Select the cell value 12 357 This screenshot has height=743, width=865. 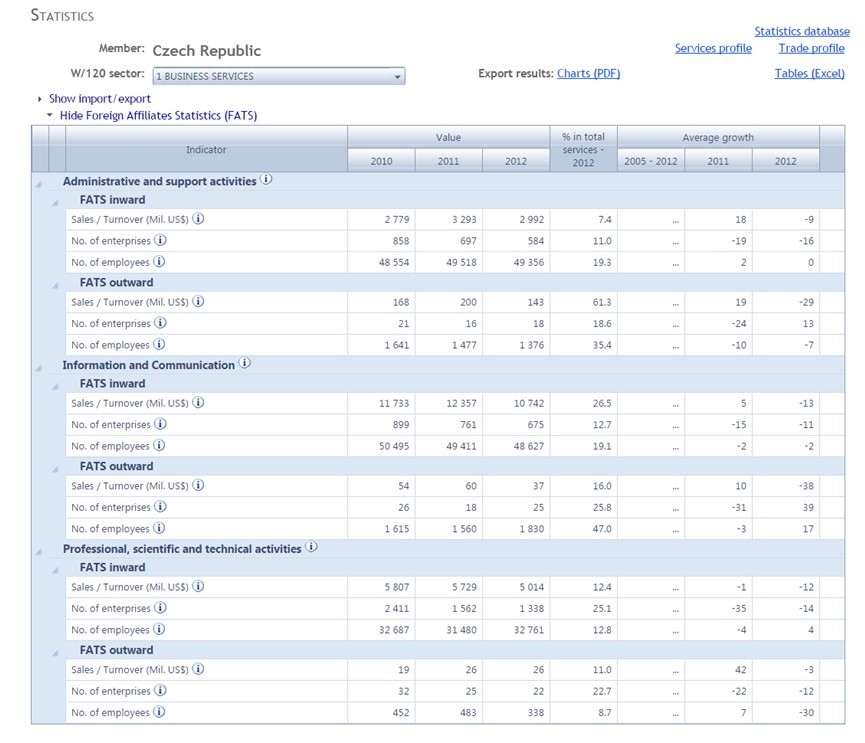[461, 403]
